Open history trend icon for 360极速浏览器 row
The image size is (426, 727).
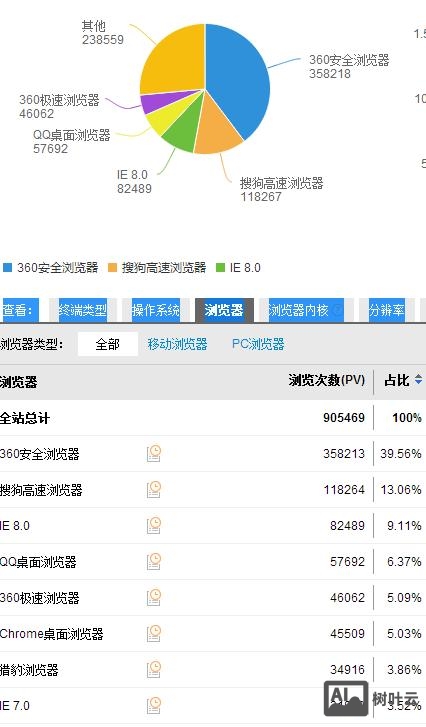(154, 598)
